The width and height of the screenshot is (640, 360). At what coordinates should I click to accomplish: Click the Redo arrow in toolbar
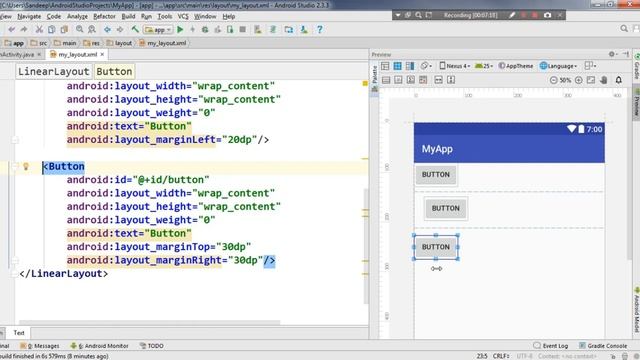click(x=24, y=29)
